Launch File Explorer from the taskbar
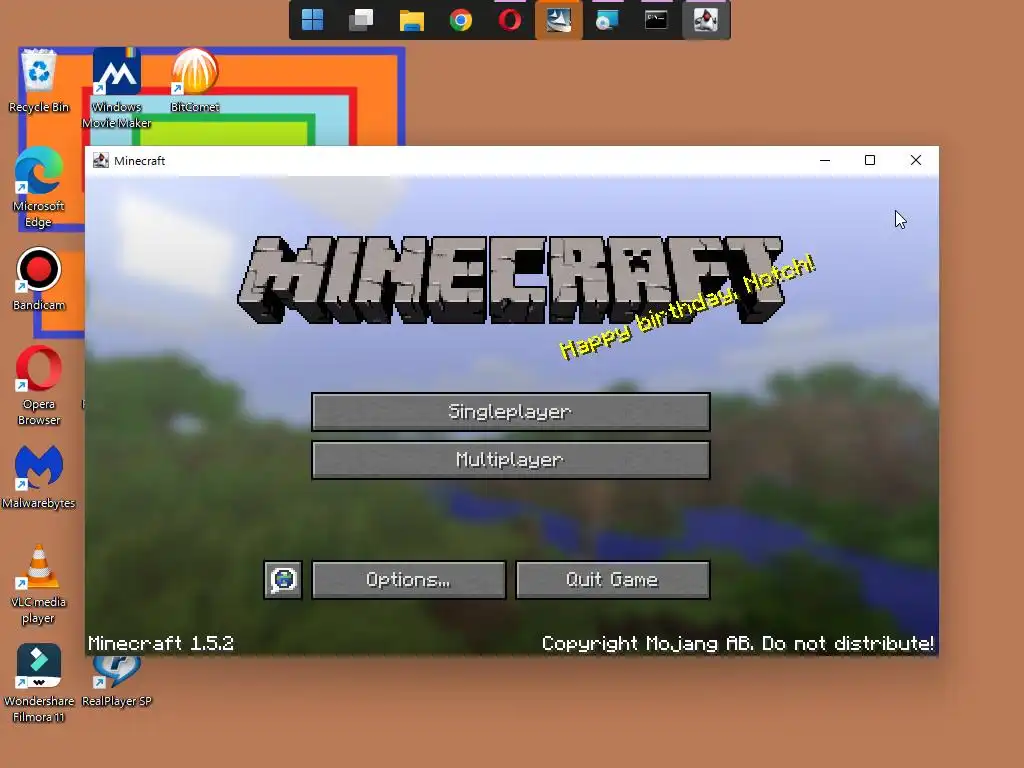This screenshot has width=1024, height=768. 411,20
